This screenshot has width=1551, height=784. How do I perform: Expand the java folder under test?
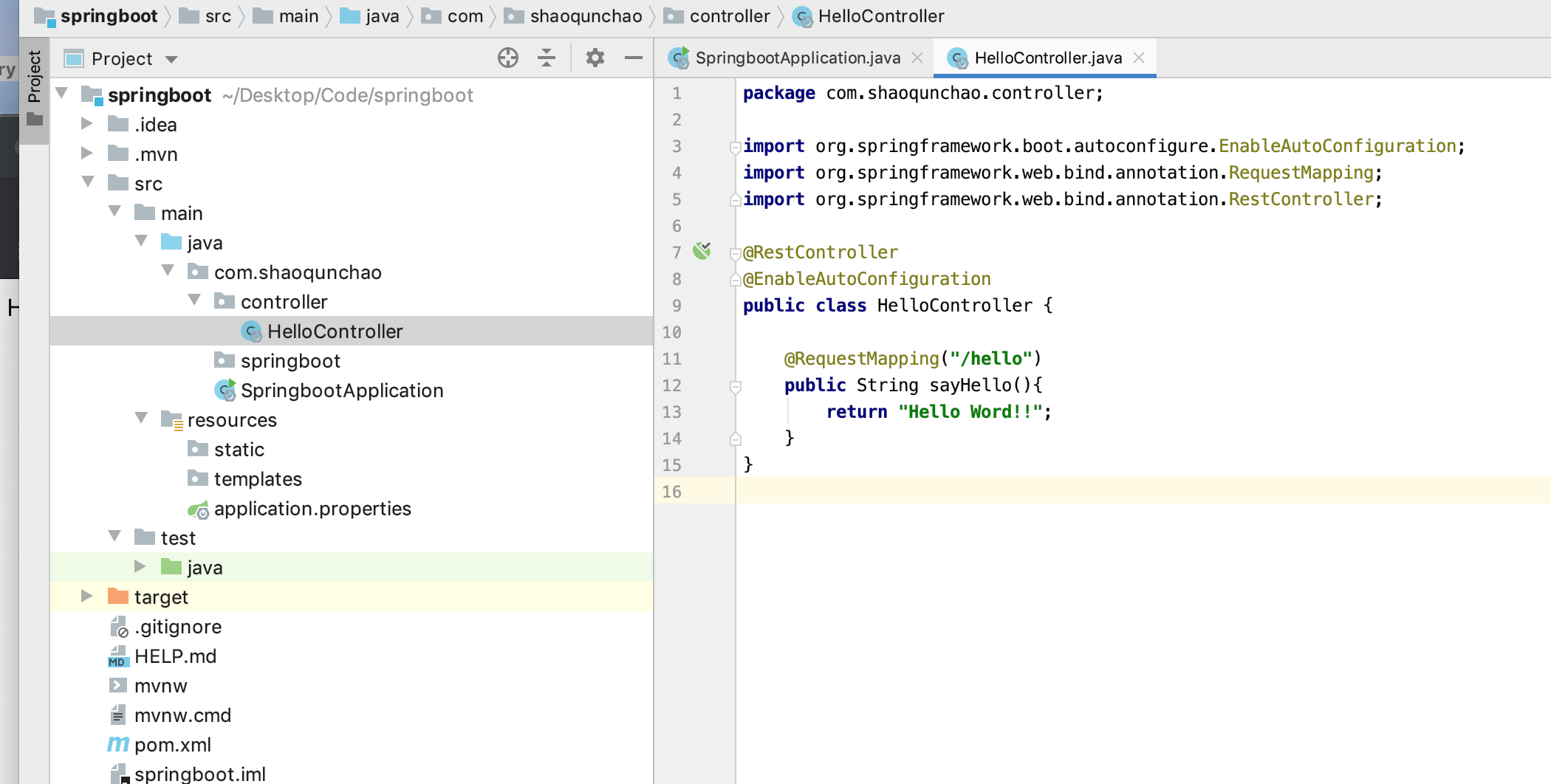click(140, 567)
